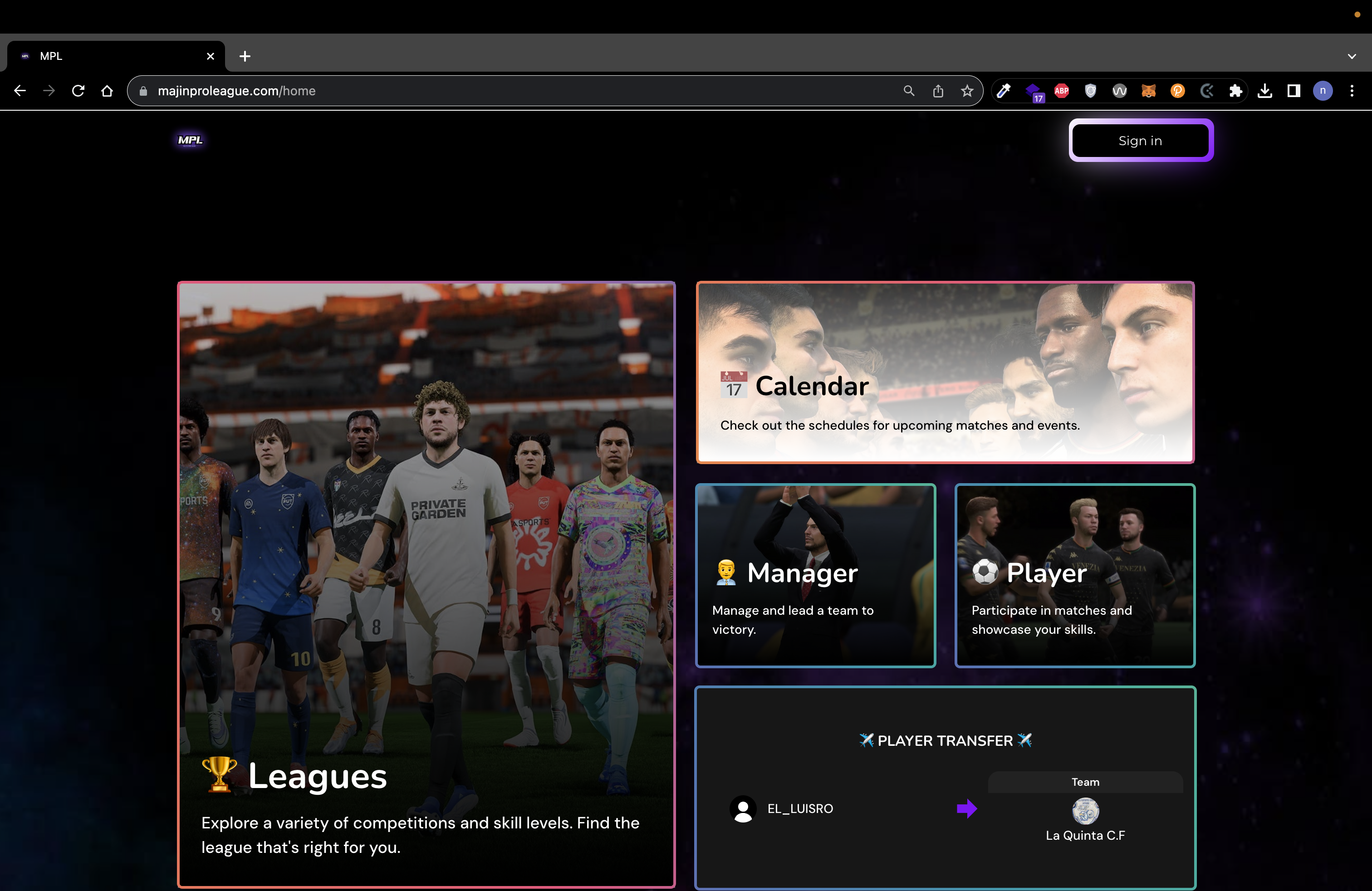1372x891 pixels.
Task: Open the Adblock Plus extension
Action: point(1061,90)
